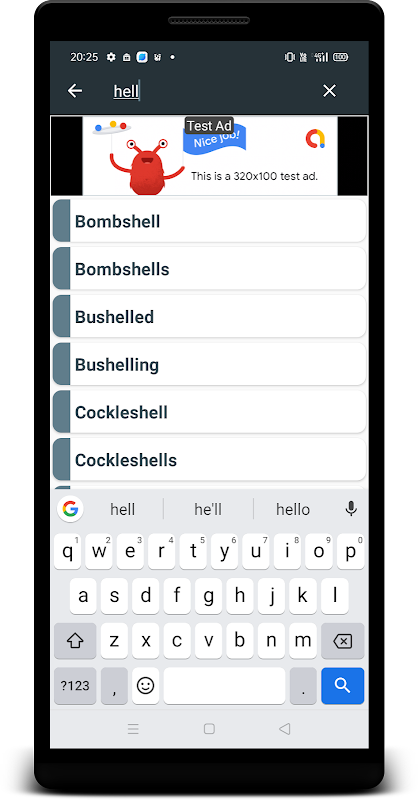The width and height of the screenshot is (418, 800).
Task: Tap the Android home navigation button
Action: 209,729
